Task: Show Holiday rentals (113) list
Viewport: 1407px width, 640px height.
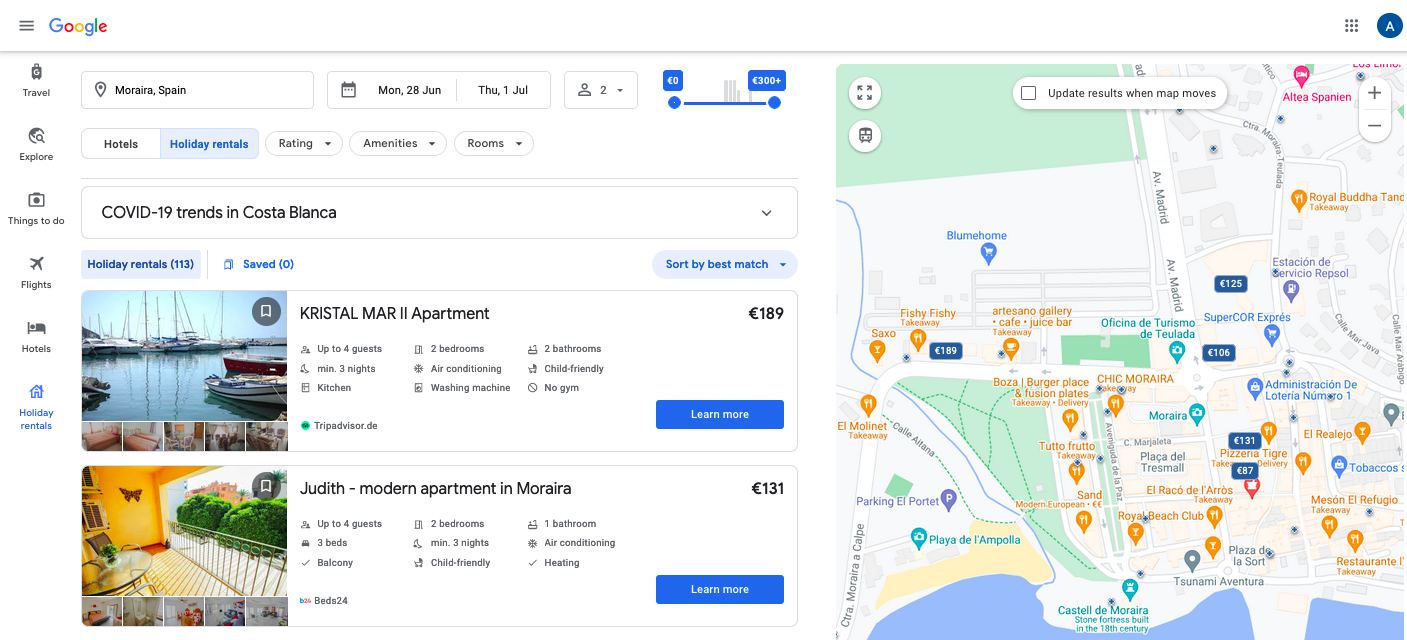Action: click(x=140, y=264)
